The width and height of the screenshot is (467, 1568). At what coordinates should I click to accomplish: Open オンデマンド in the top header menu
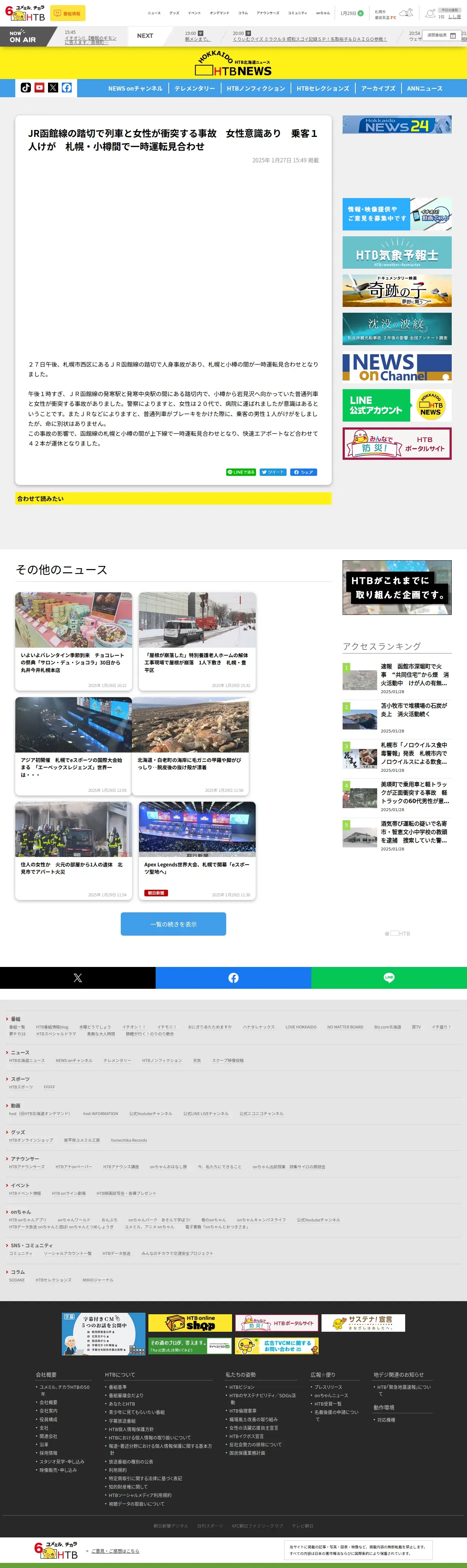pos(220,13)
